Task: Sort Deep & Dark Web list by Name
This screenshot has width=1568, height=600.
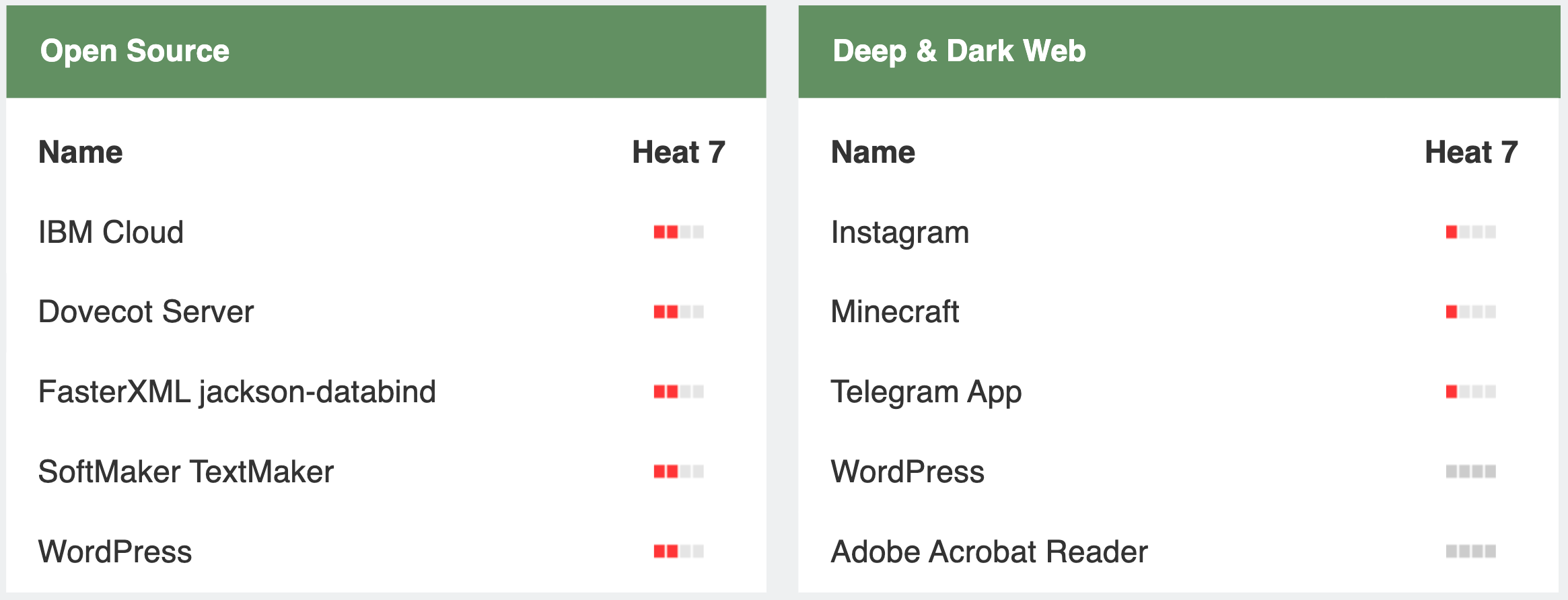Action: pyautogui.click(x=873, y=152)
